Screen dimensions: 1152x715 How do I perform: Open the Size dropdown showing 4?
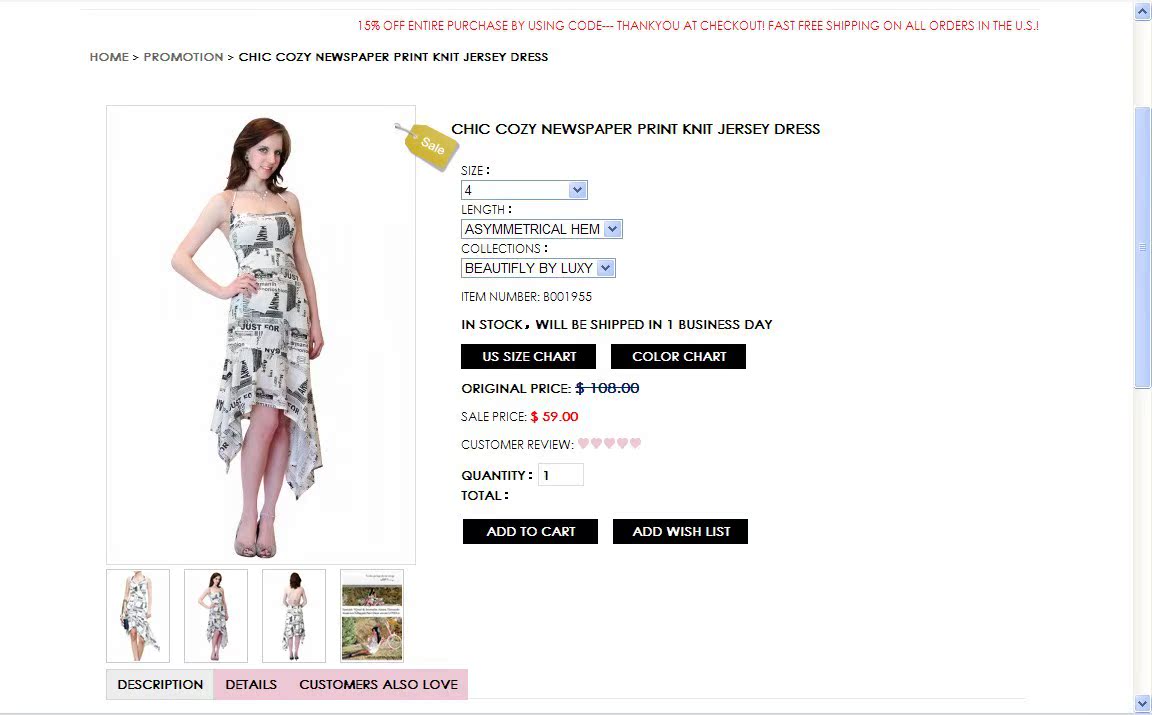[x=524, y=190]
